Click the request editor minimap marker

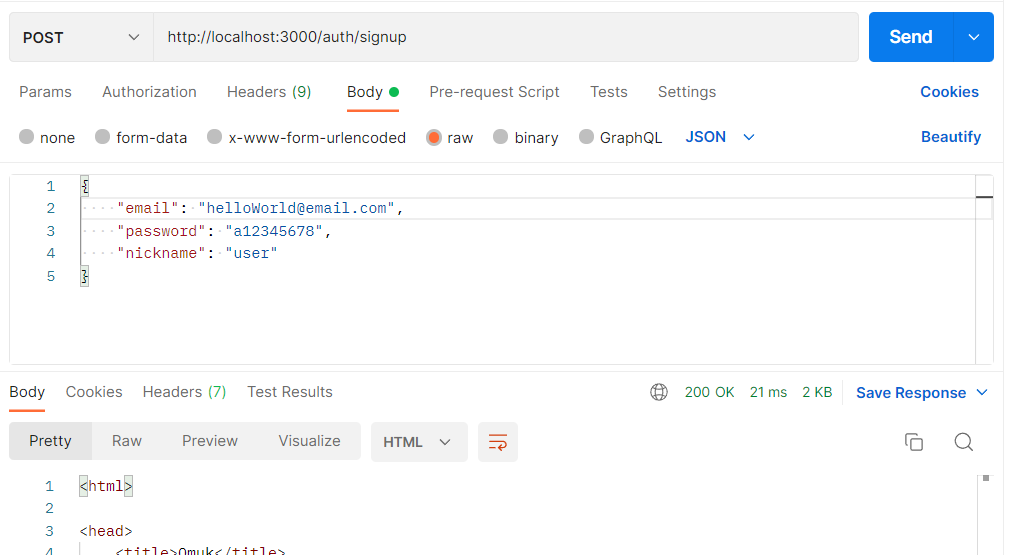984,197
